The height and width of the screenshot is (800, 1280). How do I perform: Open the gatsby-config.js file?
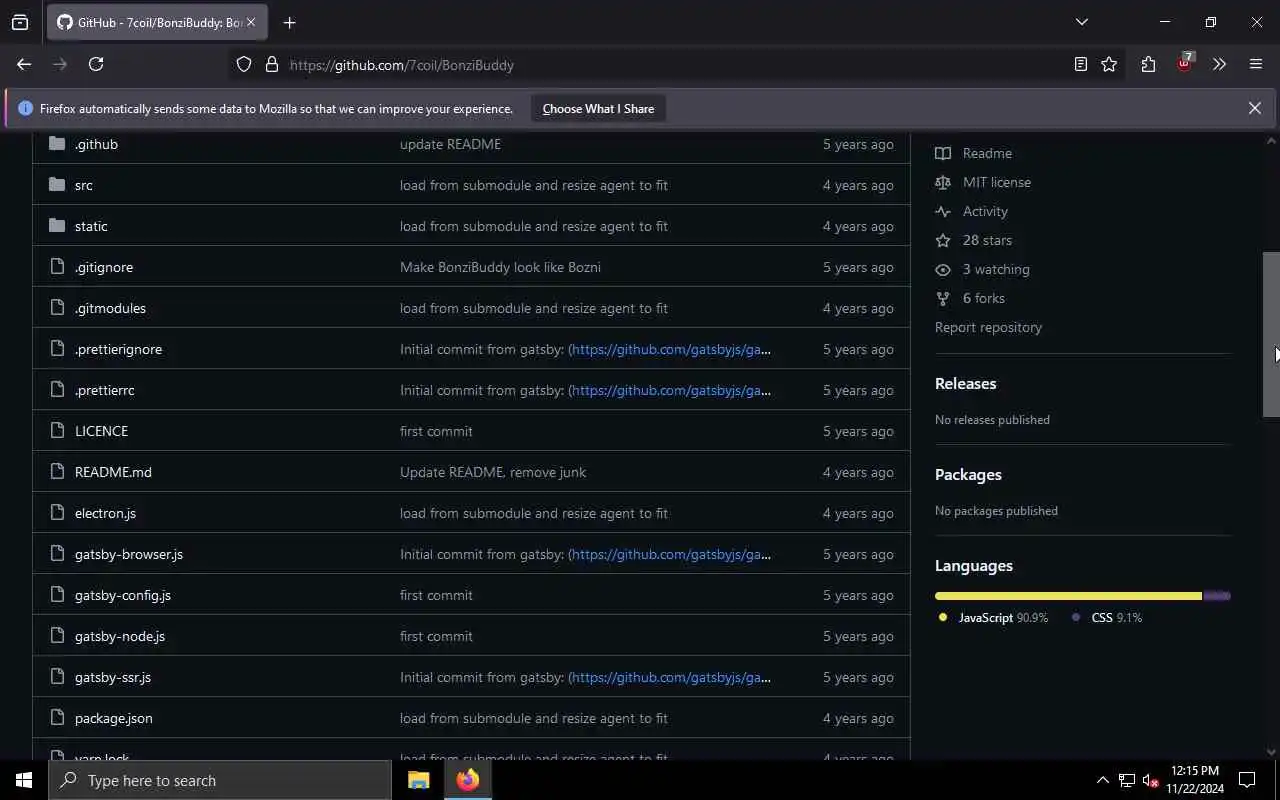(123, 595)
